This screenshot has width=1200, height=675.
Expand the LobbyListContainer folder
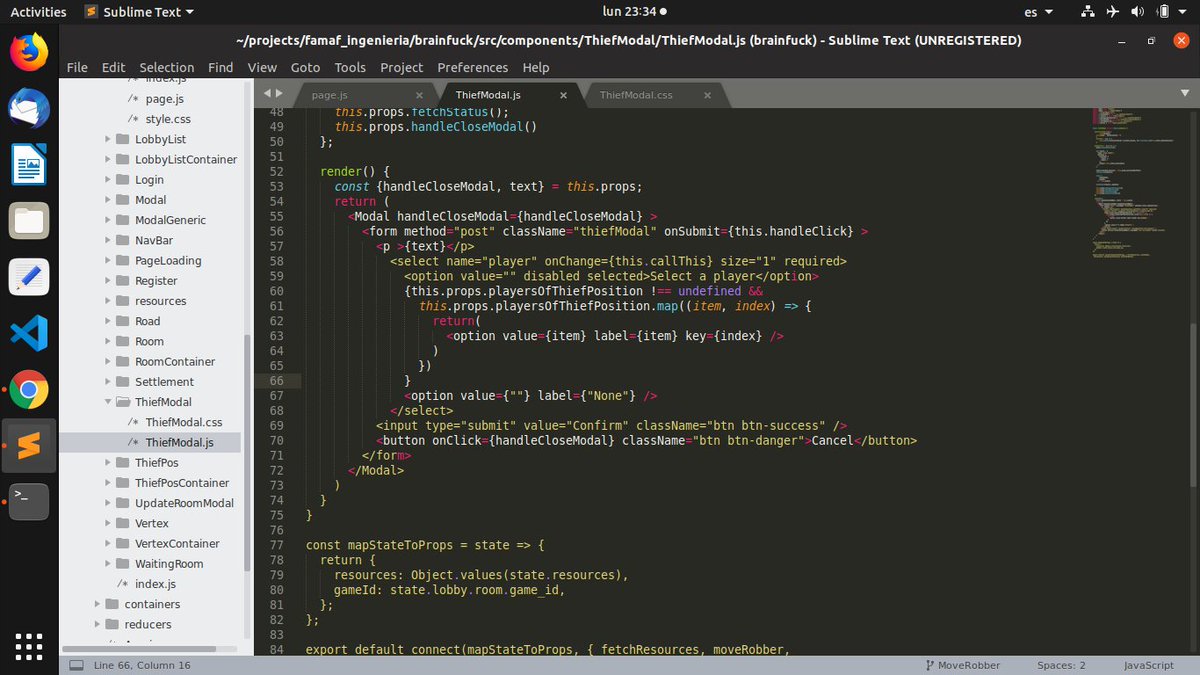[x=108, y=159]
